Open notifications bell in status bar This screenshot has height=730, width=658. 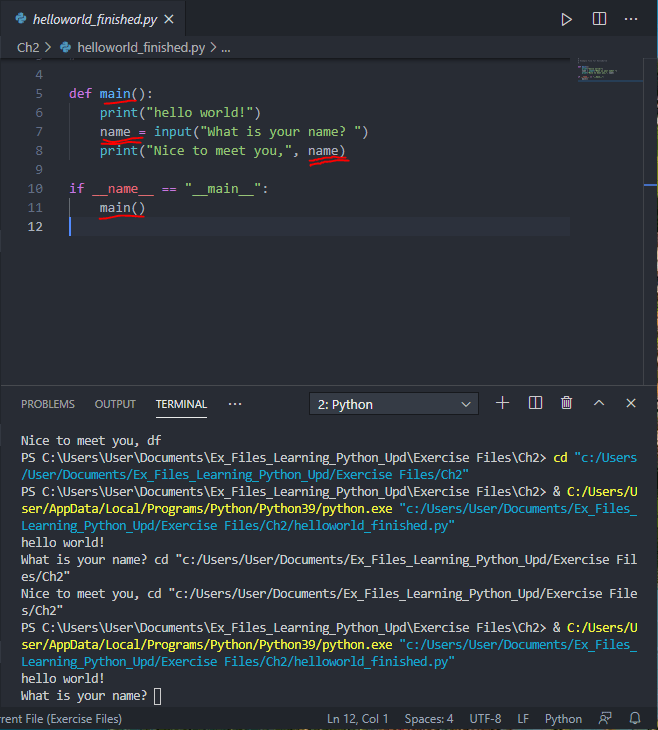coord(635,719)
